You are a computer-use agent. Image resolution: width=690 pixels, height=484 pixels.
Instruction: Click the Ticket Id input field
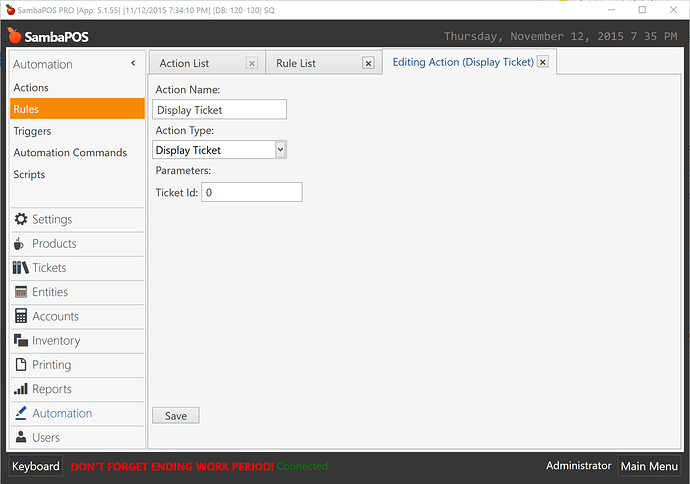tap(251, 192)
